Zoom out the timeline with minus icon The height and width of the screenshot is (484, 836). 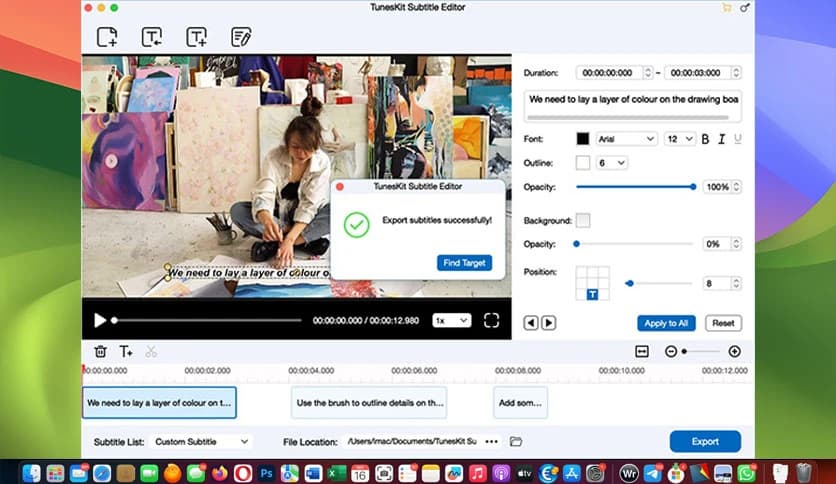point(671,351)
